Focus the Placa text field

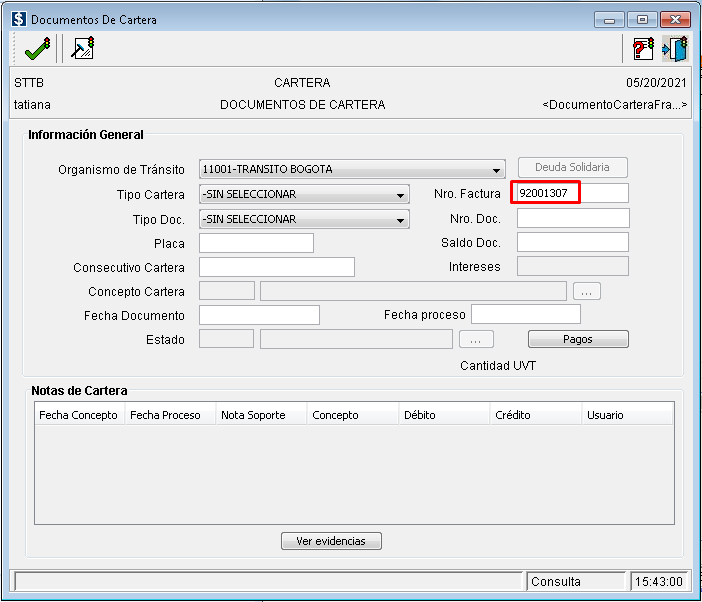256,243
